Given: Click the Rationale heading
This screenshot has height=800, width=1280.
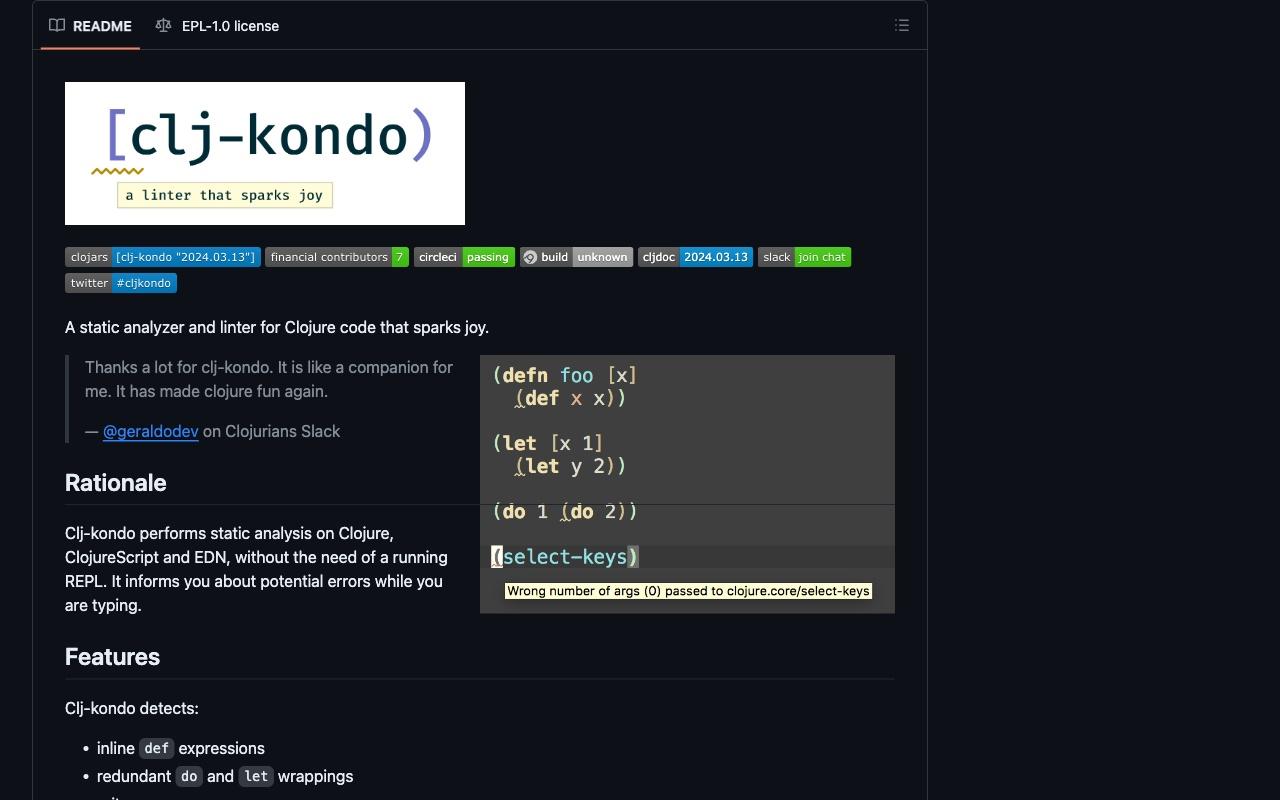Looking at the screenshot, I should [116, 483].
